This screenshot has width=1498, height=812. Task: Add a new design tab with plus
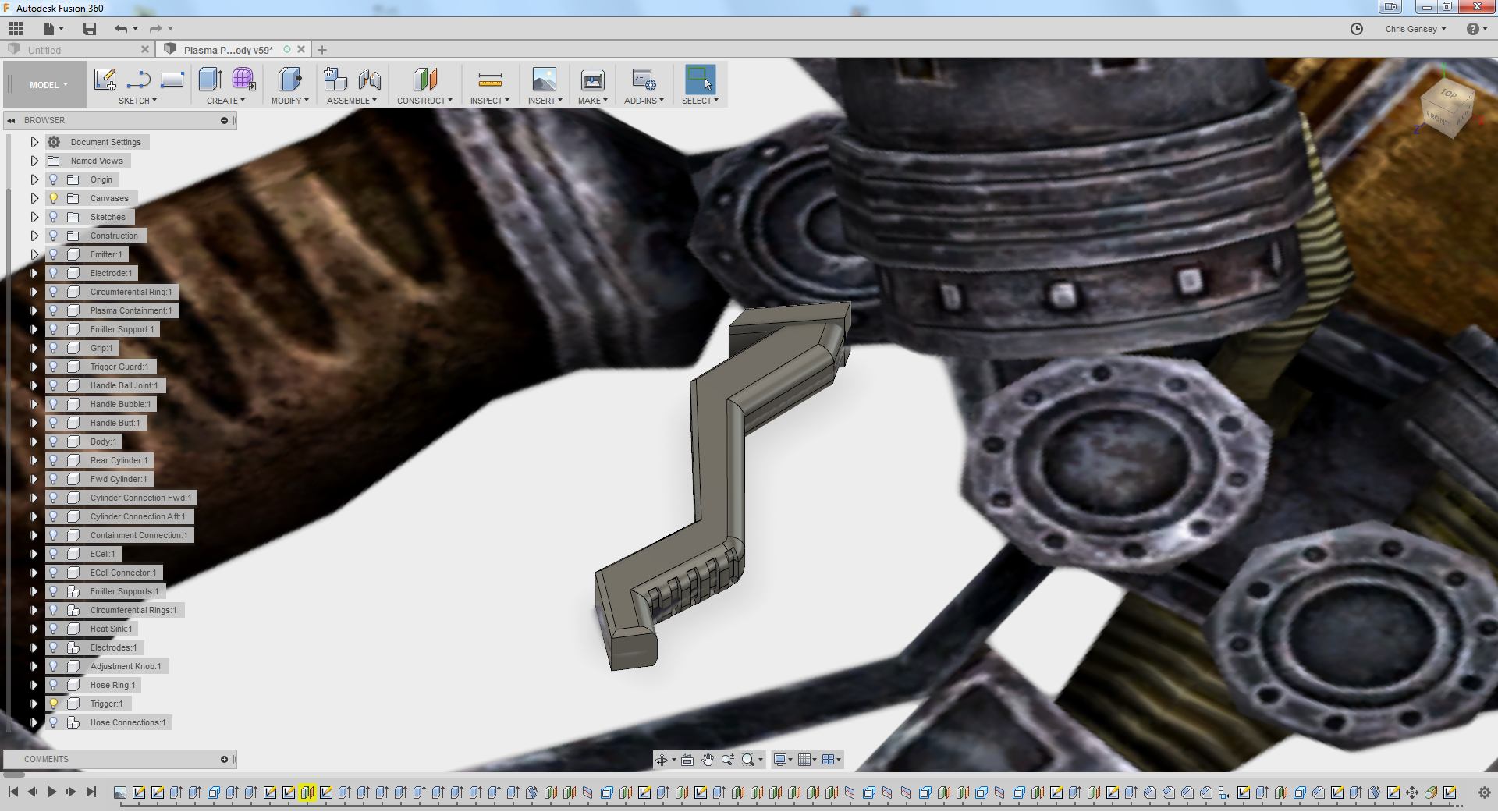click(x=322, y=50)
